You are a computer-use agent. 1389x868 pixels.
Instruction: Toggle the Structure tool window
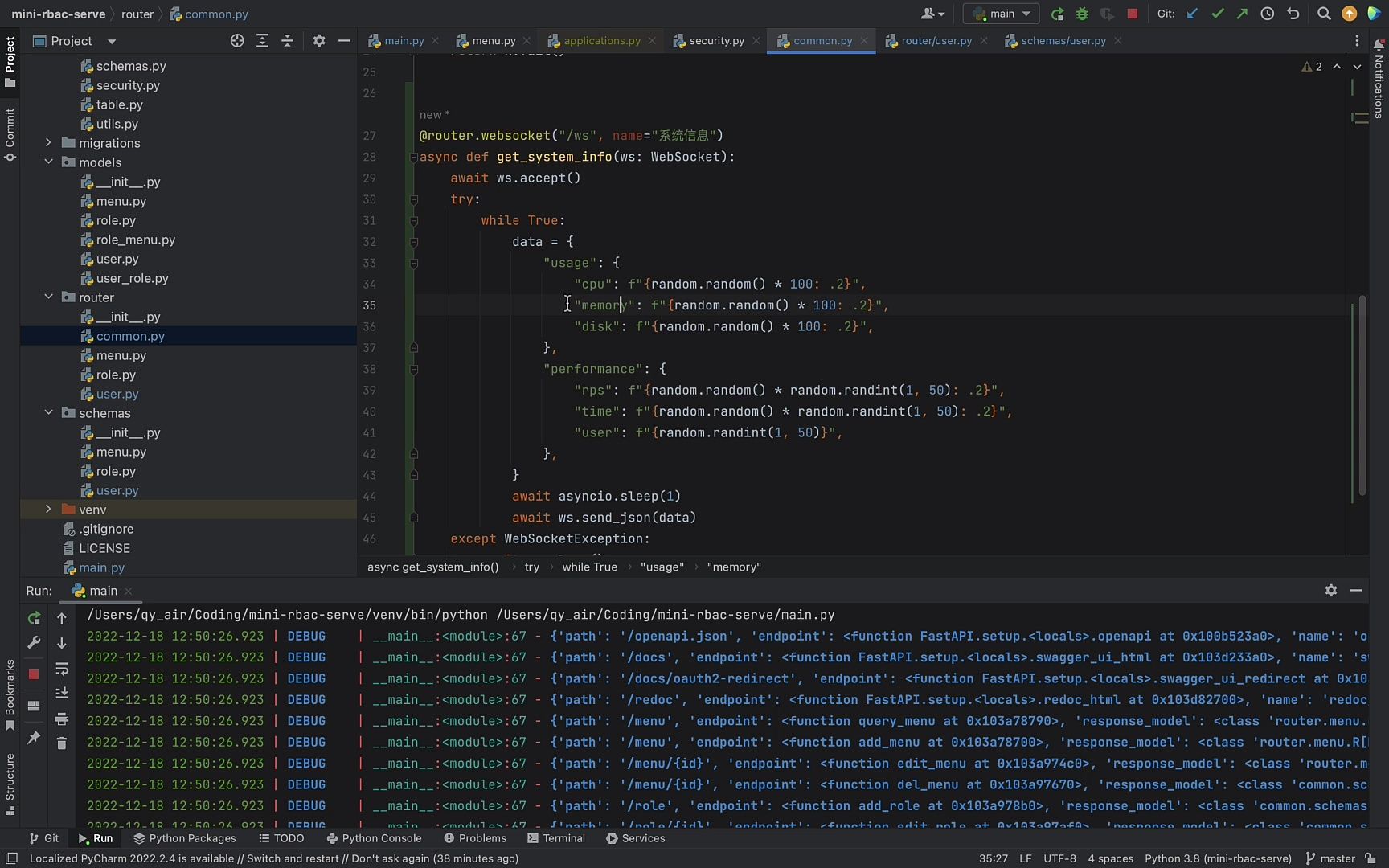tap(10, 783)
